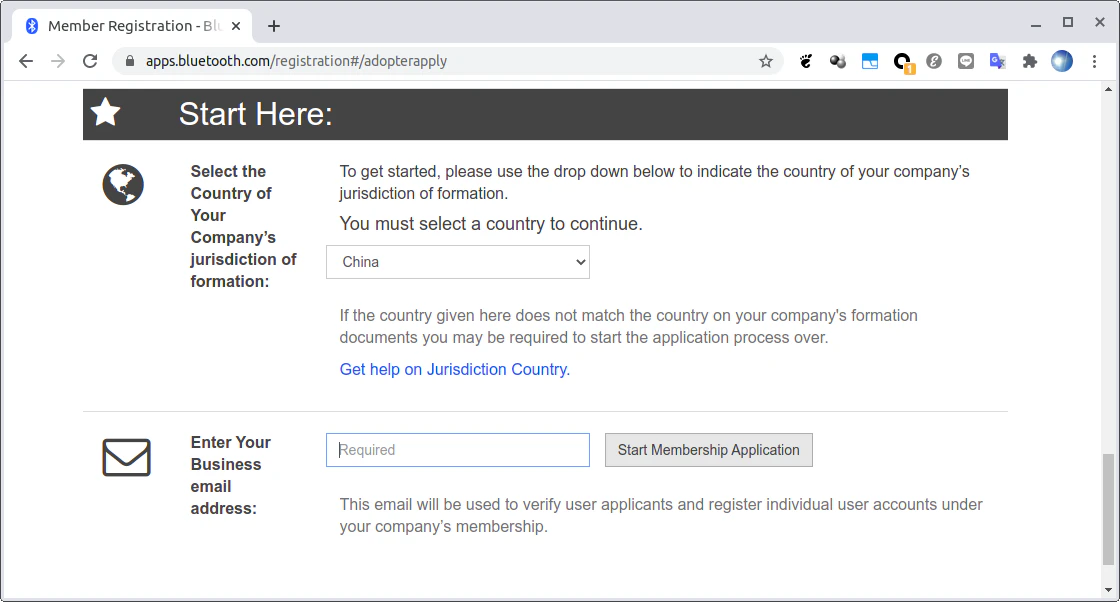Viewport: 1120px width, 602px height.
Task: Click the padlock site info icon
Action: tap(130, 61)
